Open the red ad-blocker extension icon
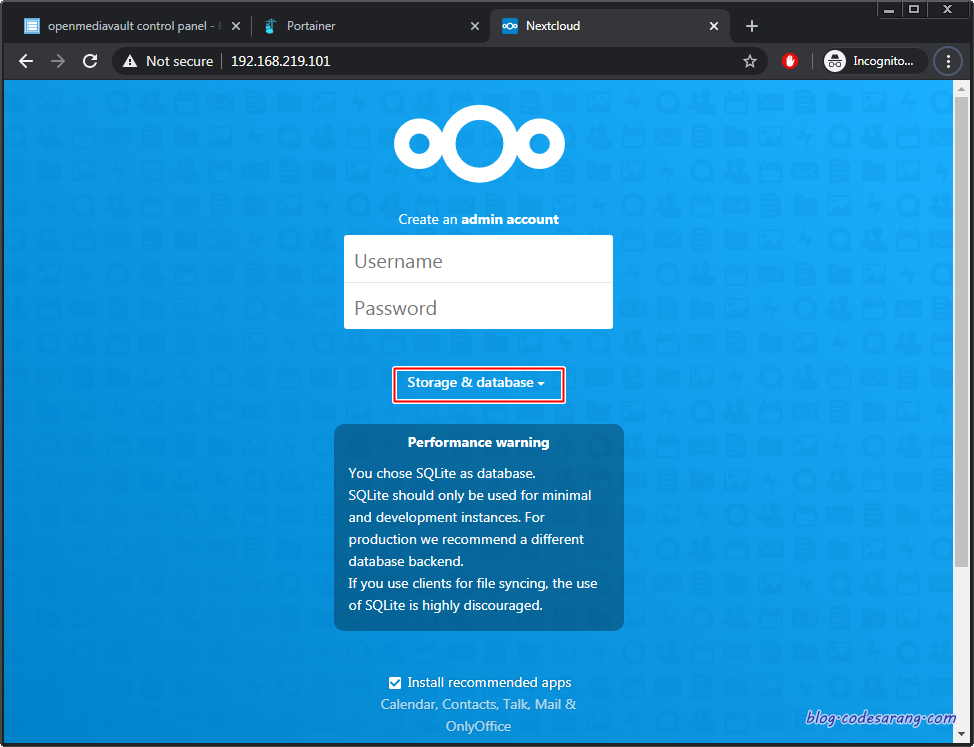 [790, 61]
